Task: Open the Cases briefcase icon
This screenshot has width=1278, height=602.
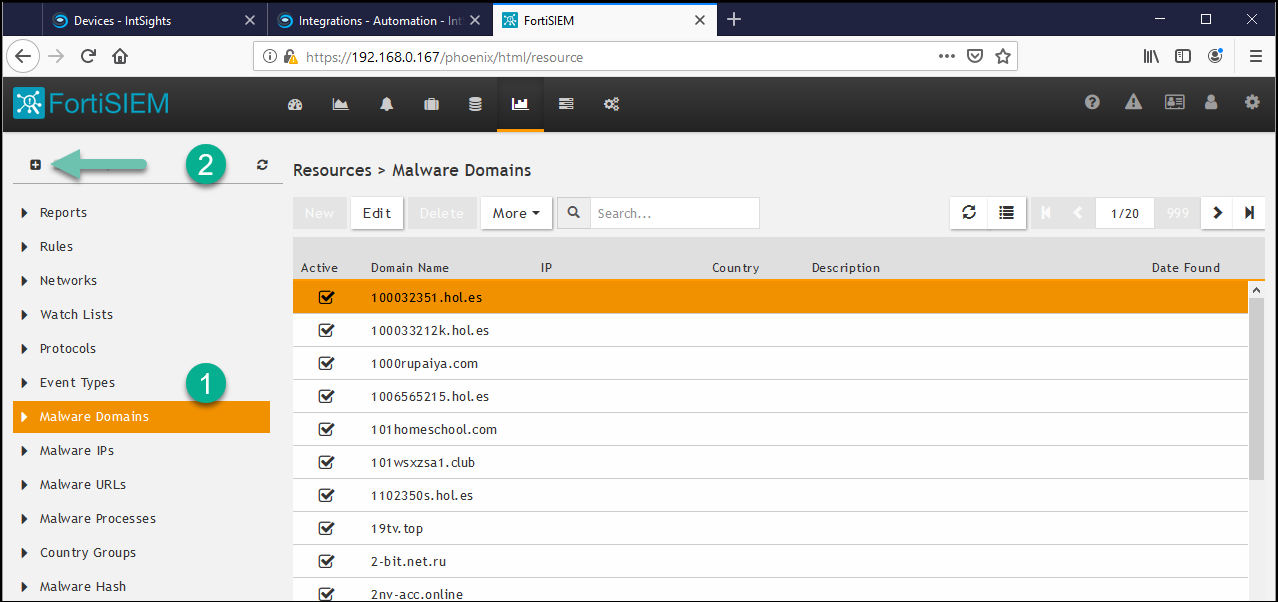Action: click(x=432, y=104)
